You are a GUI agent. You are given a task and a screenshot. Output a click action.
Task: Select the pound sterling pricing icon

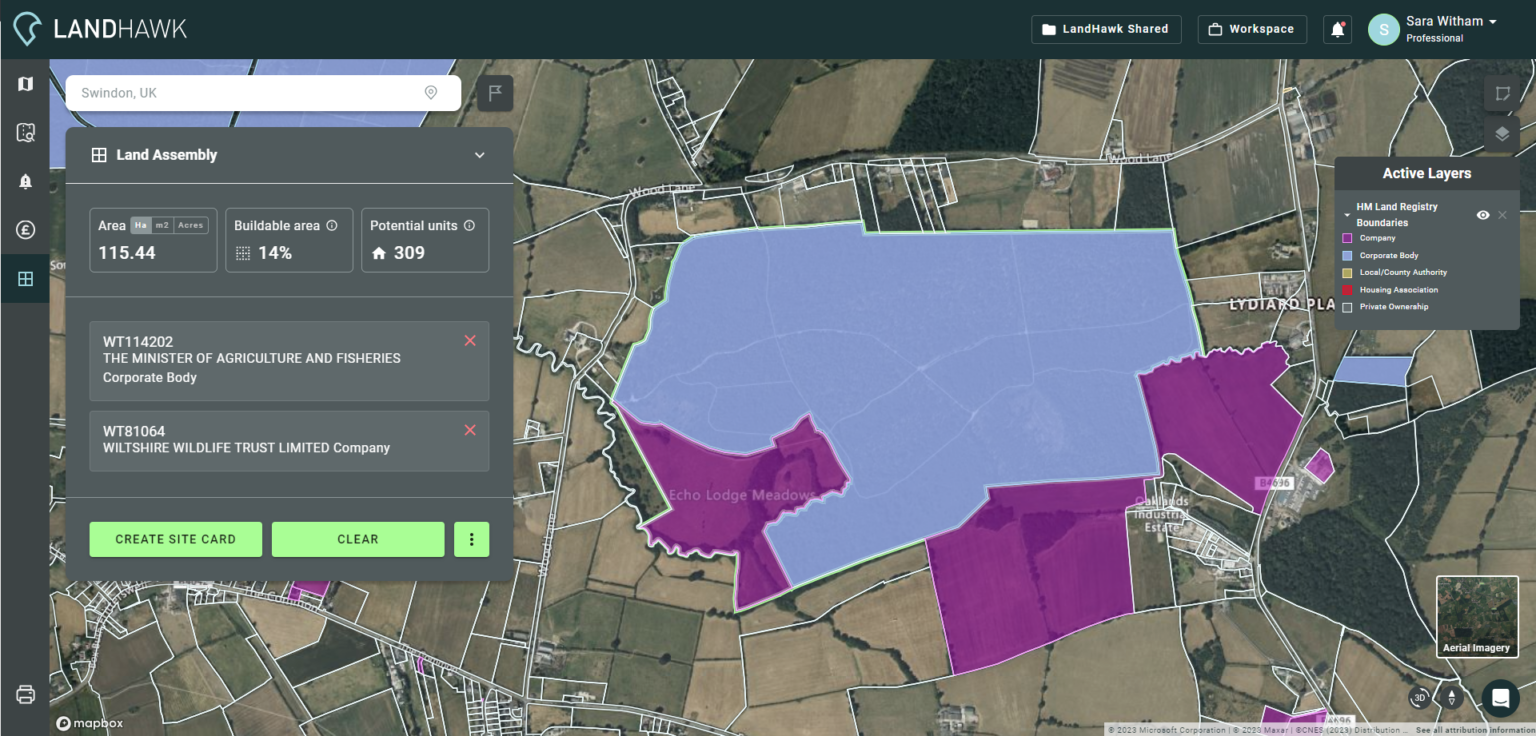(x=25, y=229)
